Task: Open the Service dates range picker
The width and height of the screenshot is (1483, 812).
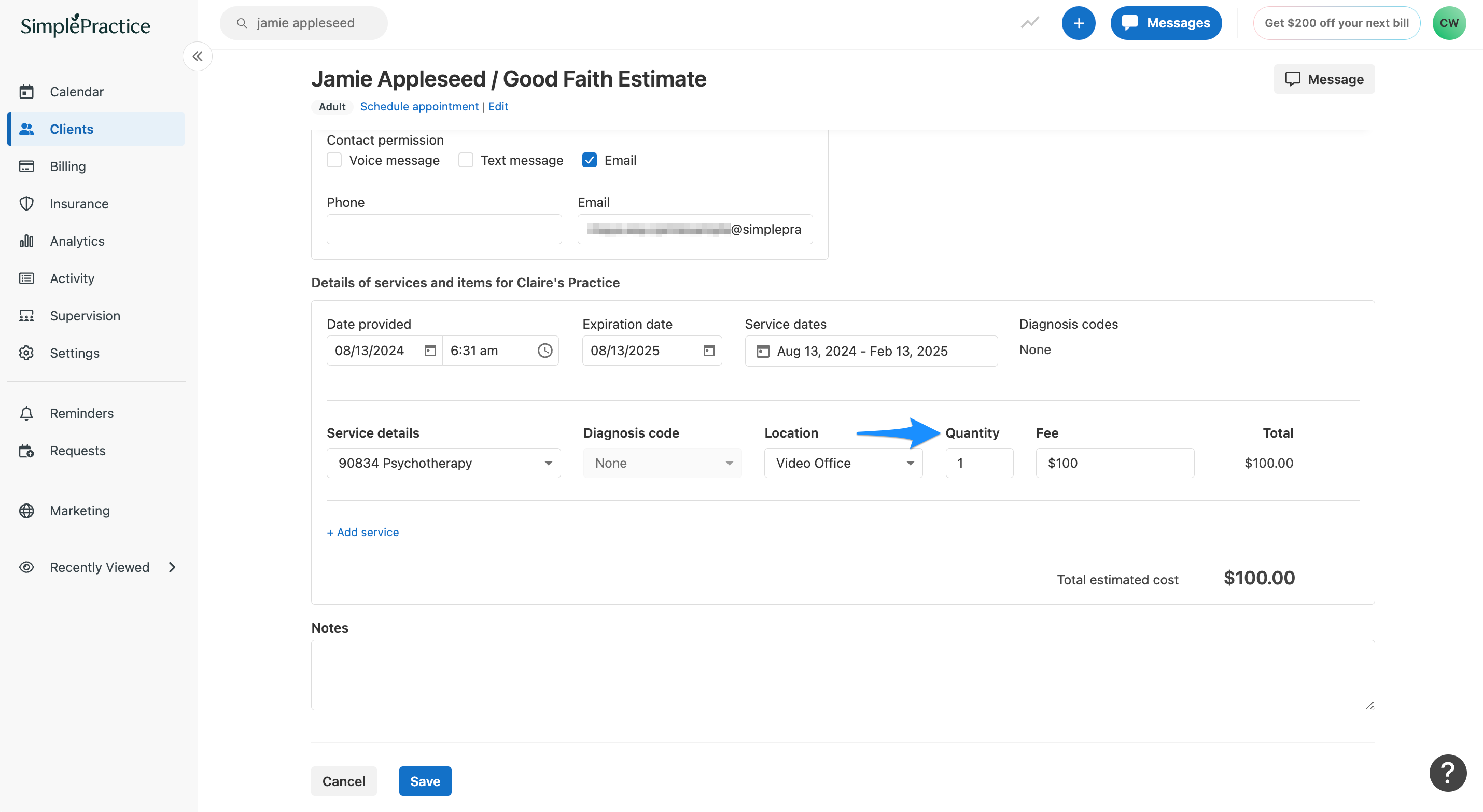Action: pos(871,351)
